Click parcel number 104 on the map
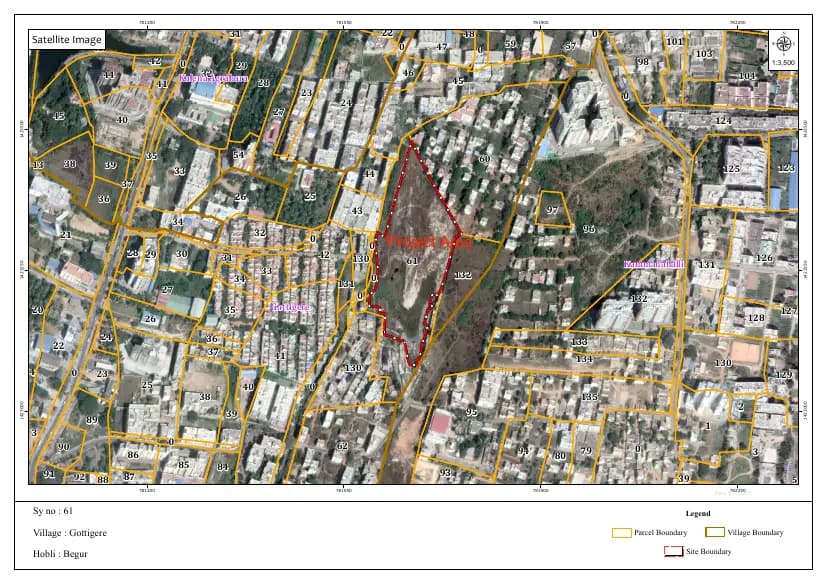Screen dimensions: 828x585 point(747,76)
